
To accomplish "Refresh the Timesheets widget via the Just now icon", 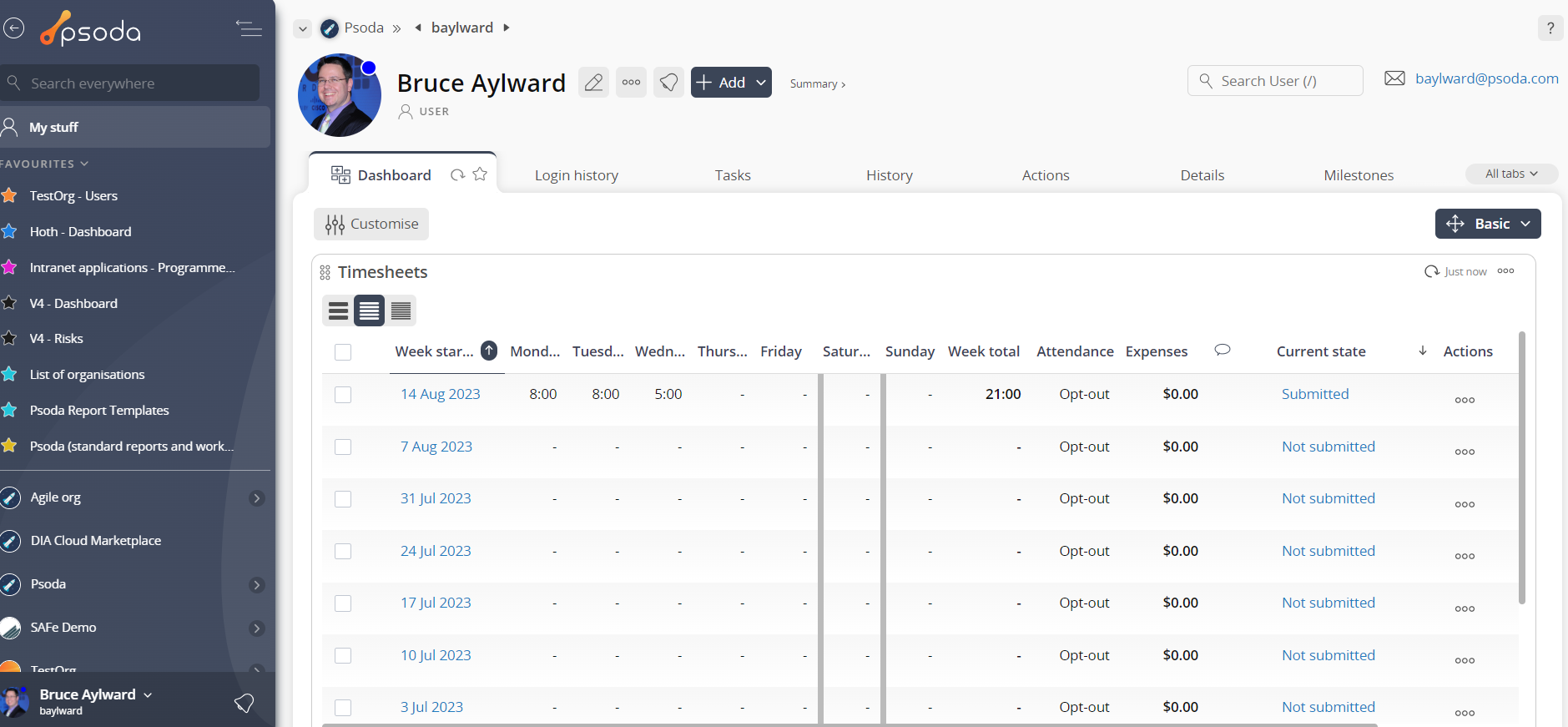I will coord(1431,271).
